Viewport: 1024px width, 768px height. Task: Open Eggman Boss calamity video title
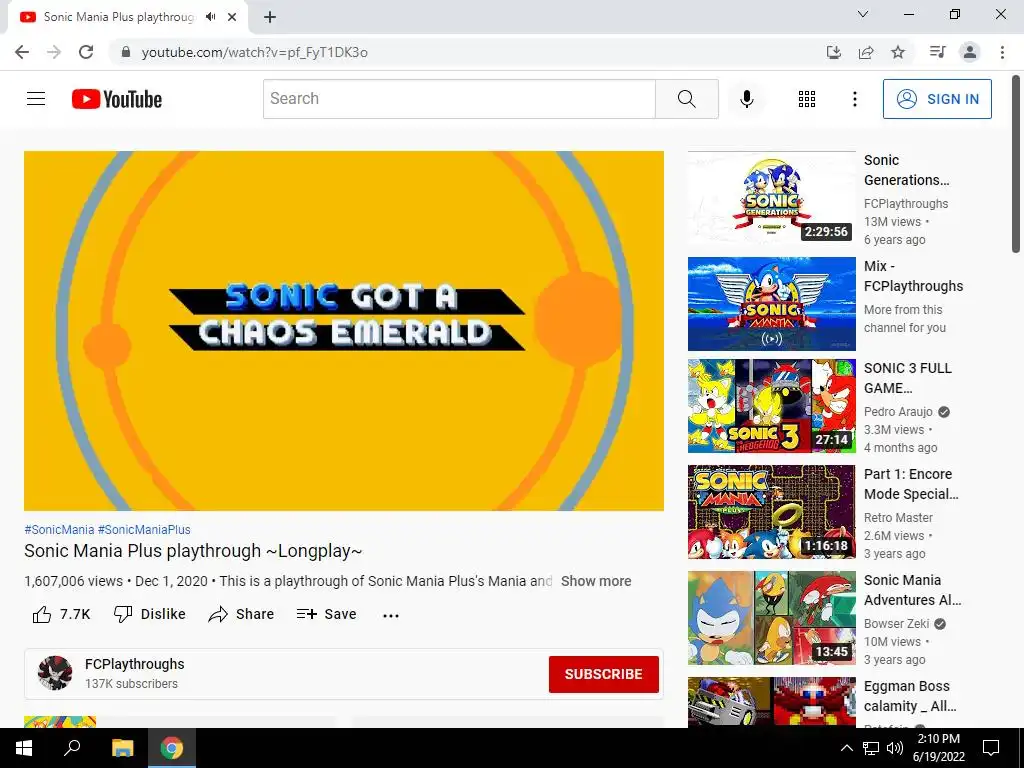point(910,696)
